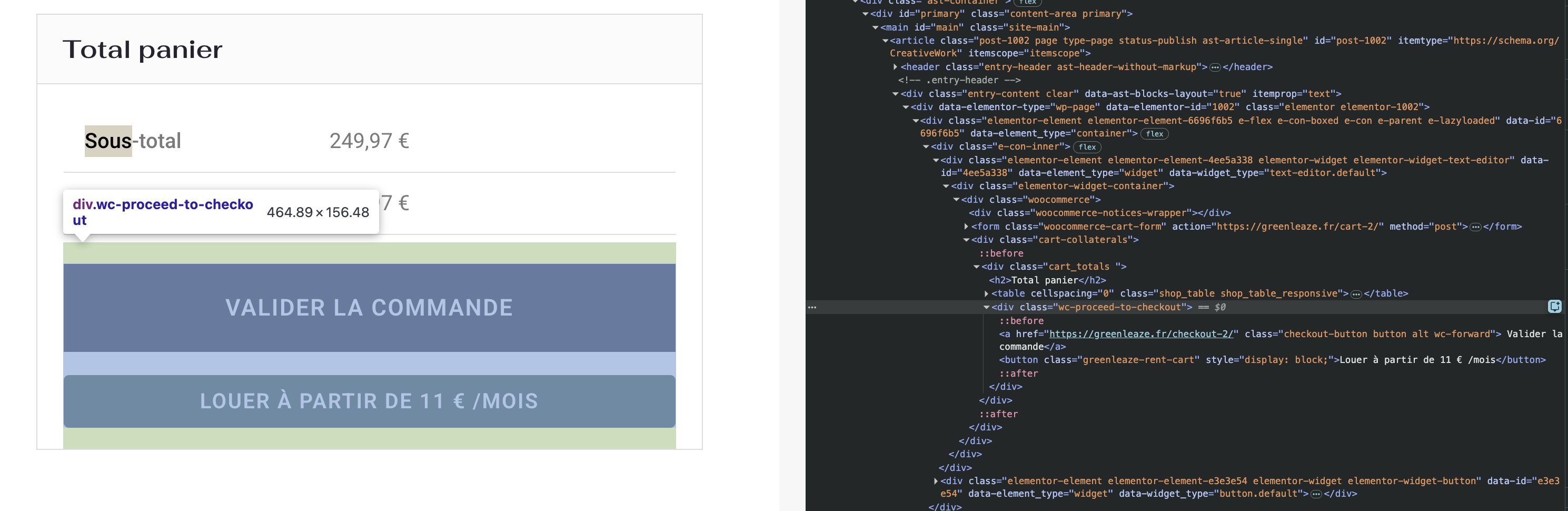Click Louer à partir de 11 € /mois button

(x=369, y=401)
